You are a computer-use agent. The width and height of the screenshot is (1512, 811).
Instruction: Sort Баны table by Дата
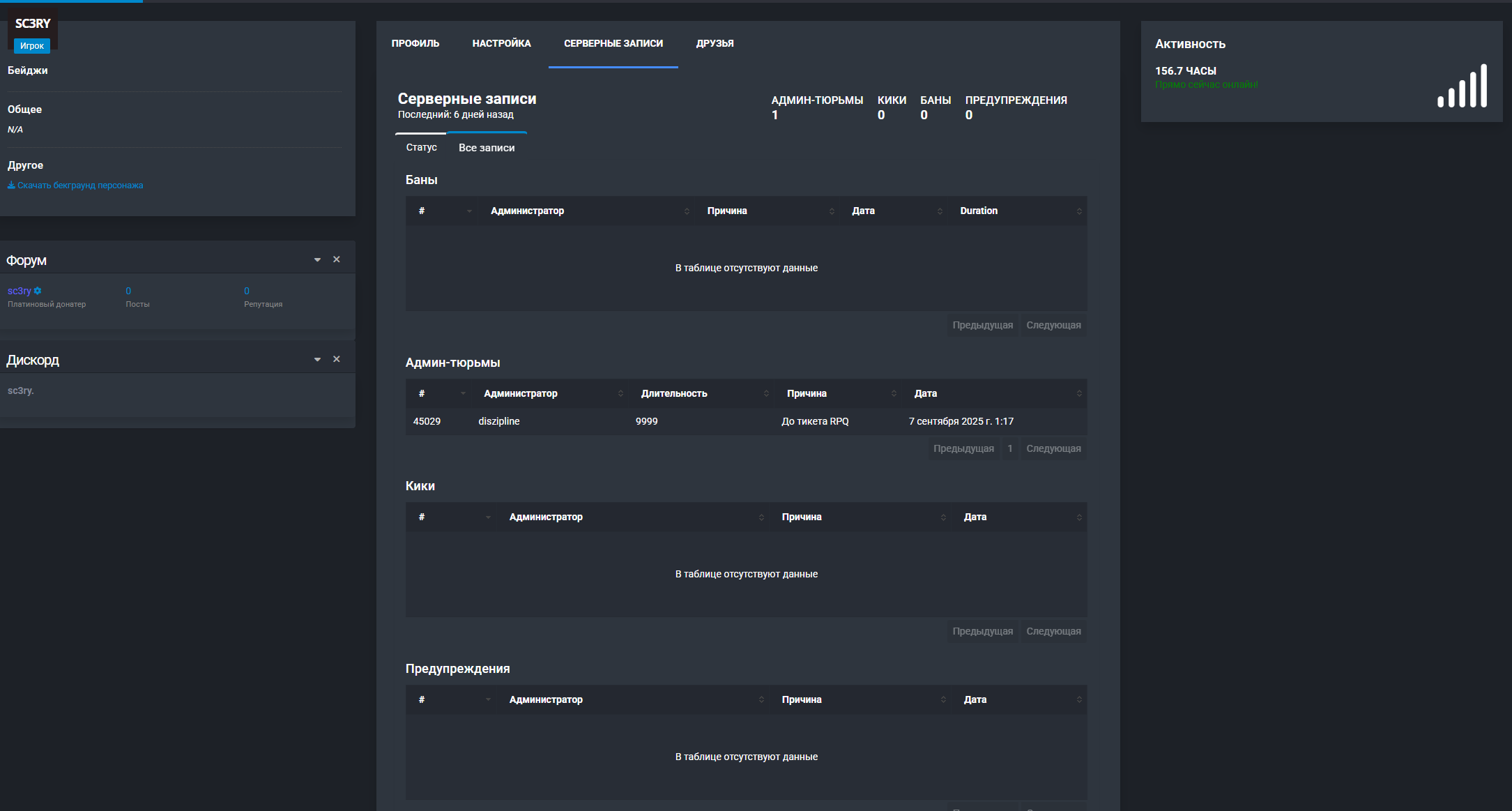(894, 211)
